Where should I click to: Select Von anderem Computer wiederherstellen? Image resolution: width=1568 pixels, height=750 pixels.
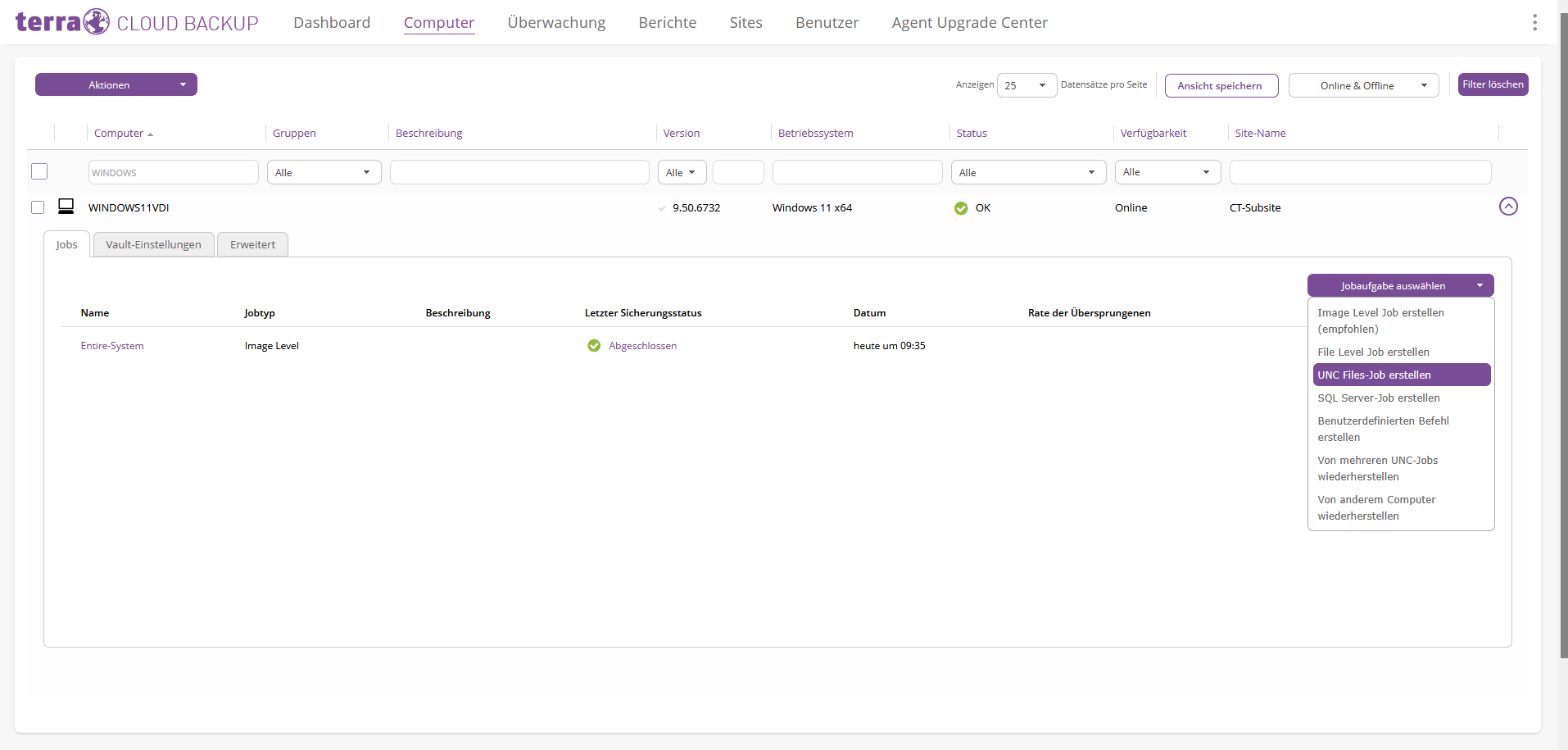pyautogui.click(x=1401, y=507)
